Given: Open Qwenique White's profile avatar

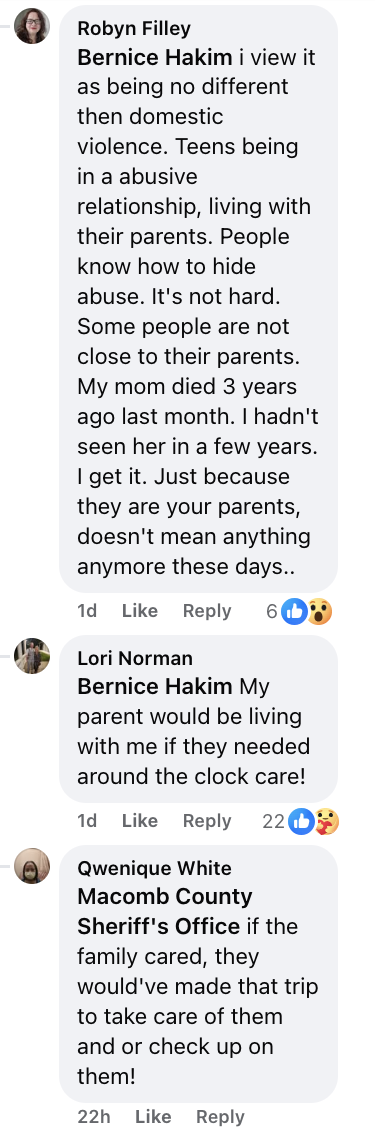Looking at the screenshot, I should click(32, 866).
